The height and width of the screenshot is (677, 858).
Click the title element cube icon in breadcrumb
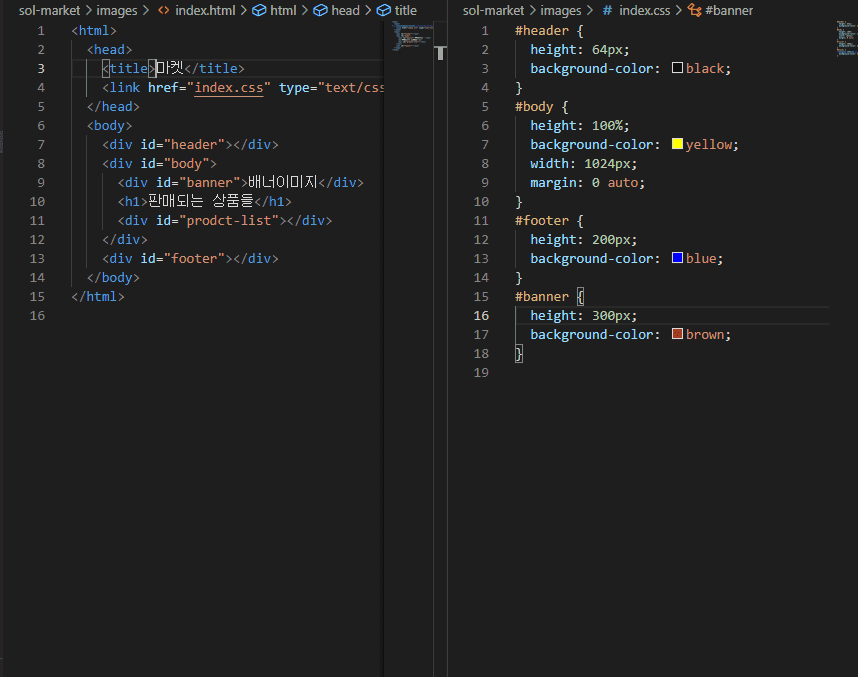click(x=384, y=10)
